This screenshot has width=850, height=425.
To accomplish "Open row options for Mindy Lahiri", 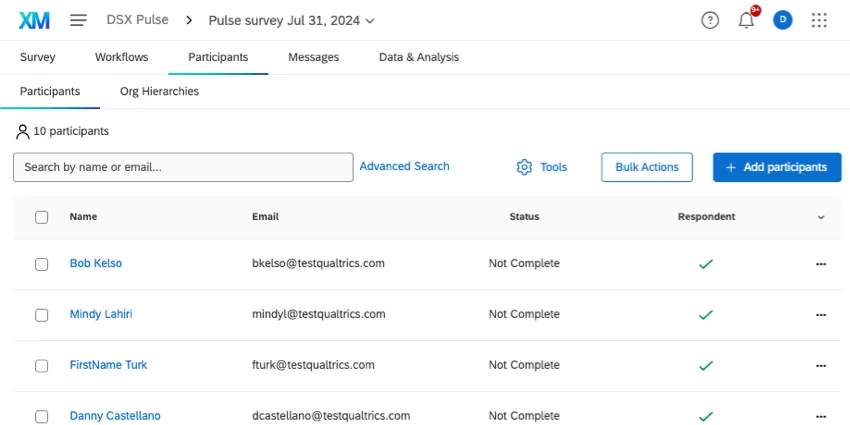I will tap(821, 314).
